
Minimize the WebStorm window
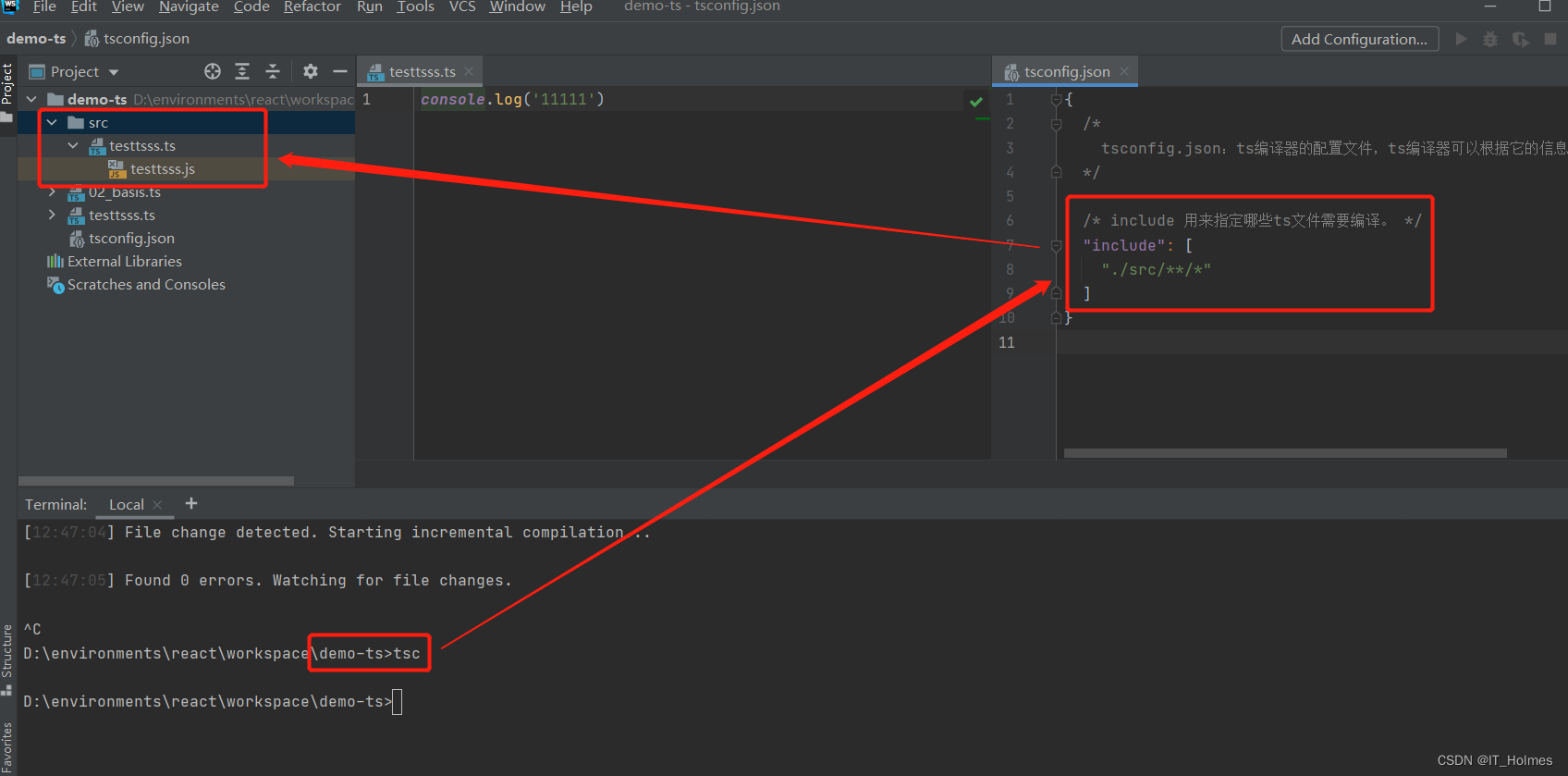pyautogui.click(x=1489, y=6)
